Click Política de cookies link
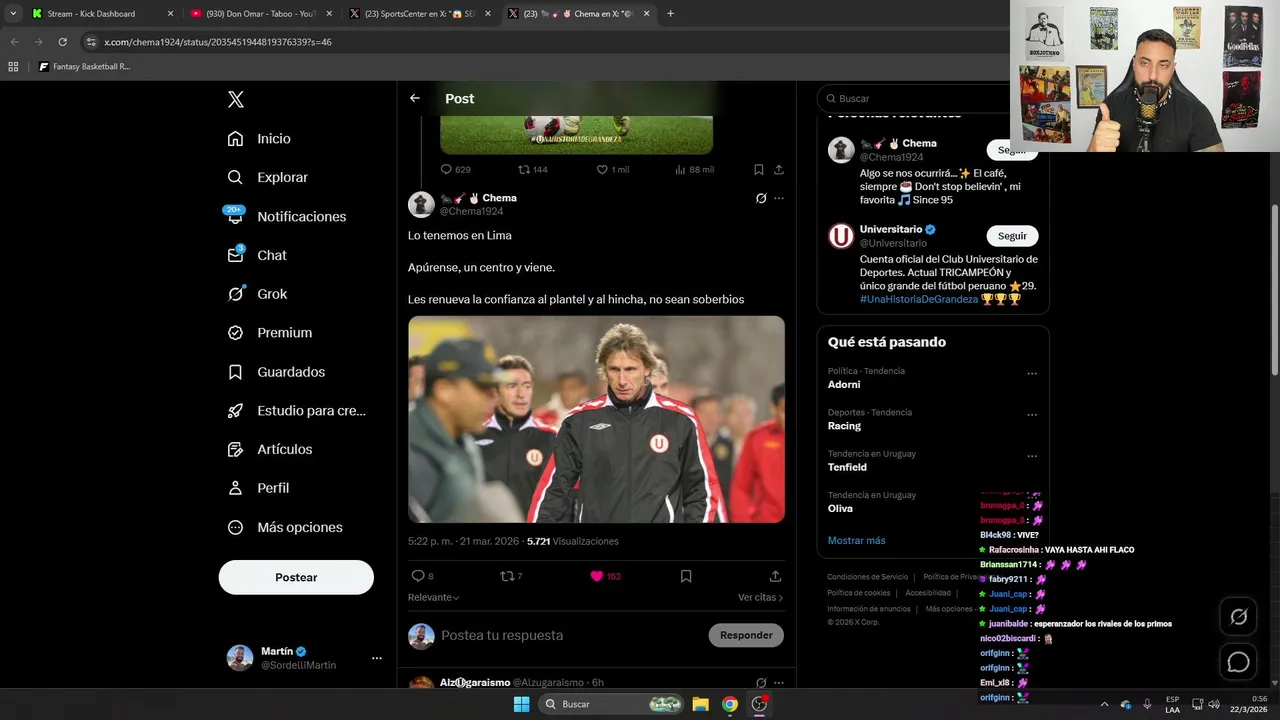1280x720 pixels. 858,593
